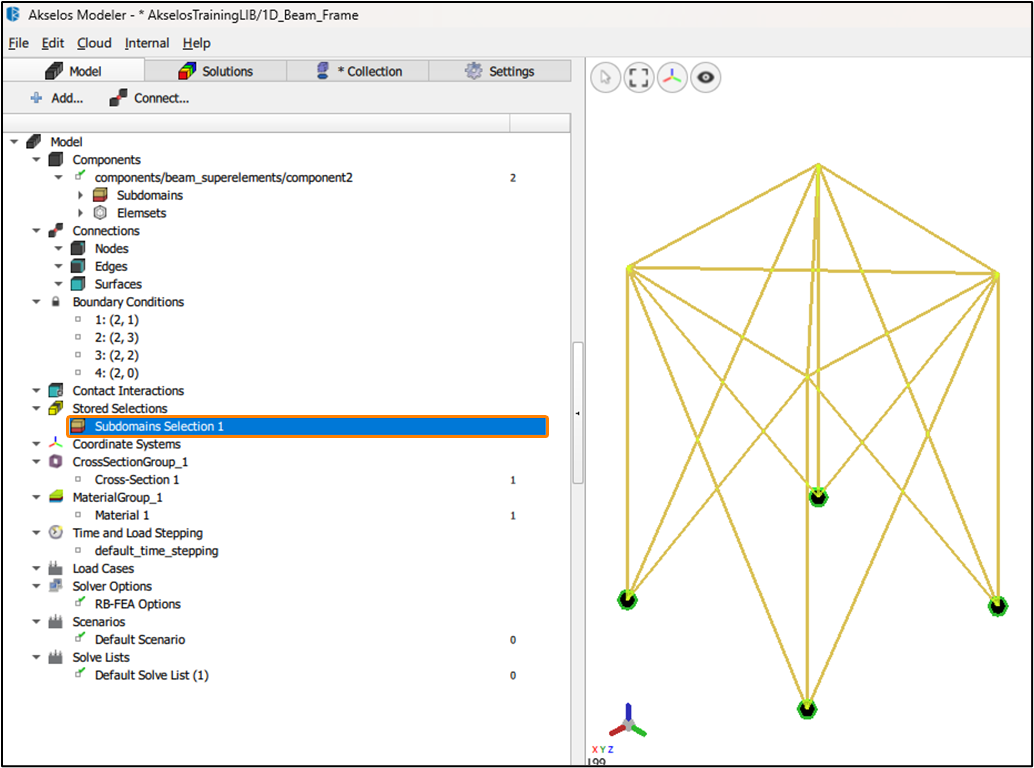Open the Cloud menu
Image resolution: width=1034 pixels, height=768 pixels.
(x=94, y=43)
